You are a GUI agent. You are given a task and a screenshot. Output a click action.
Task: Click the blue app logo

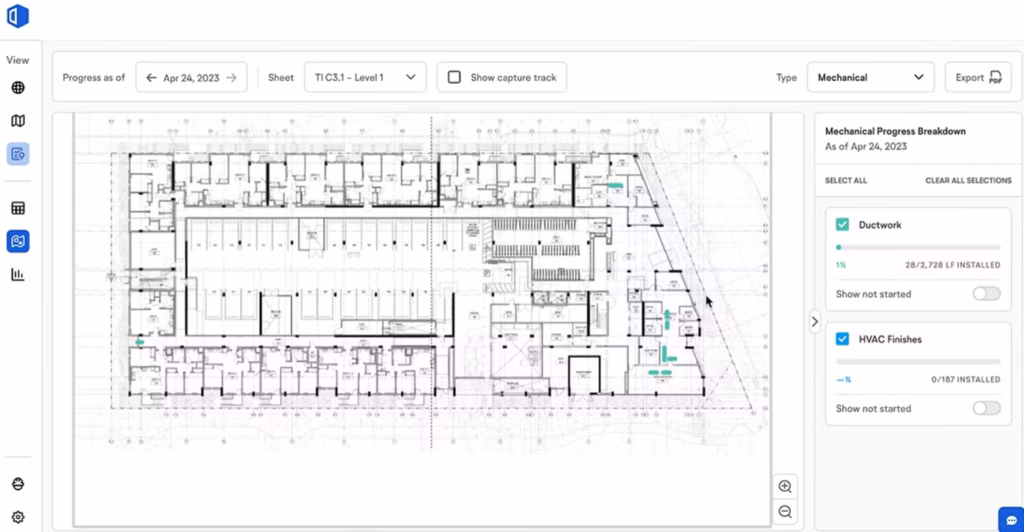[x=18, y=16]
